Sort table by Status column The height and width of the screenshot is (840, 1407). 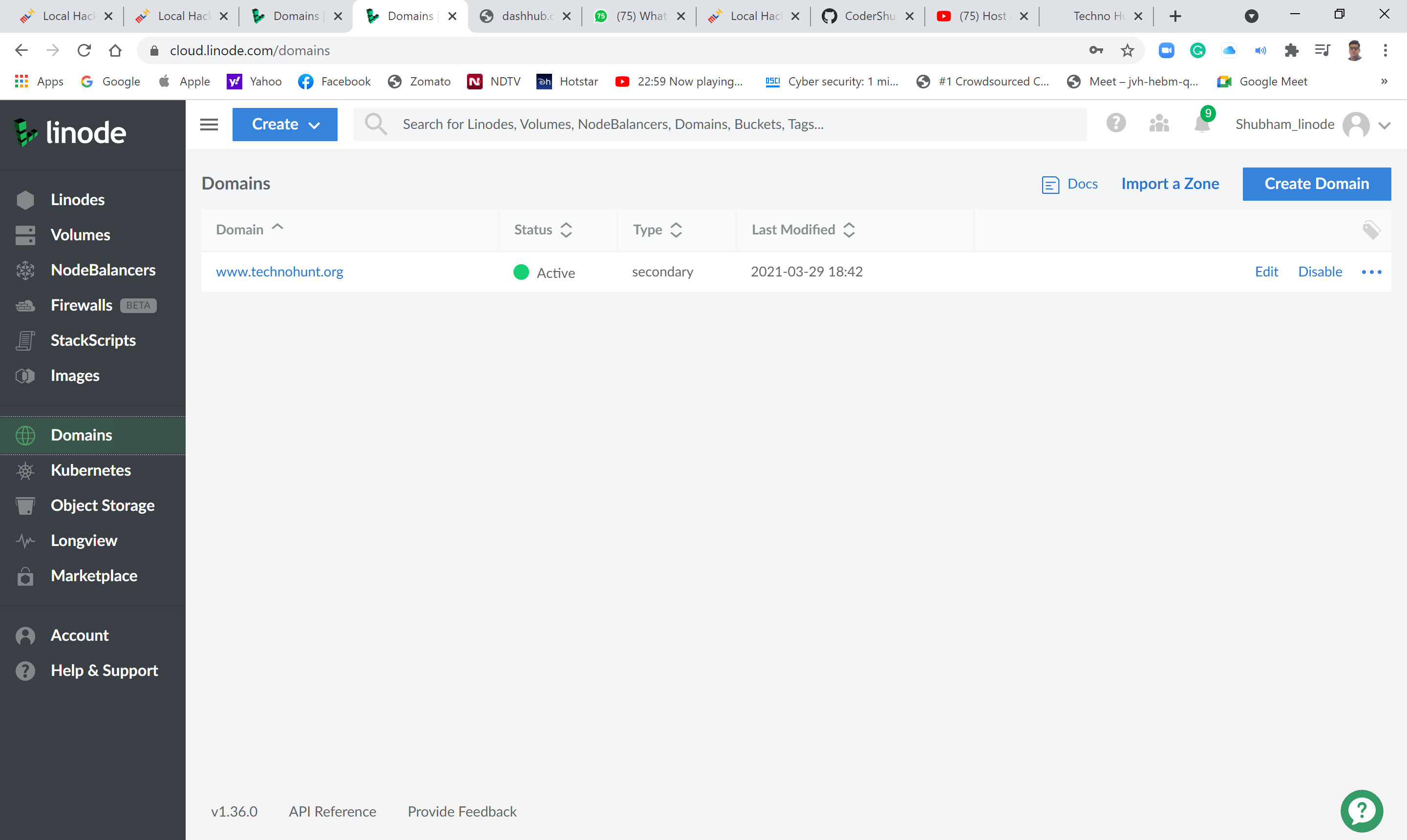click(x=542, y=230)
